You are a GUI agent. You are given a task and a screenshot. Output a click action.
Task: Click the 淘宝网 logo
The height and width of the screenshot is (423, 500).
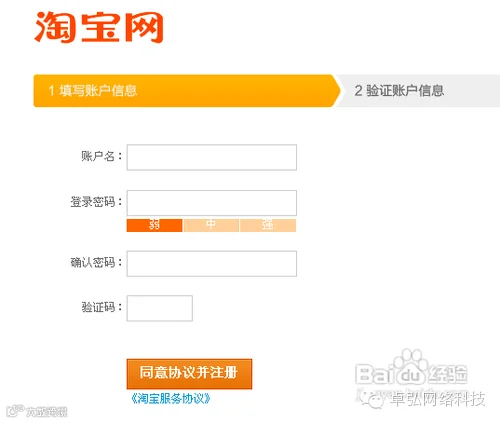tap(99, 27)
